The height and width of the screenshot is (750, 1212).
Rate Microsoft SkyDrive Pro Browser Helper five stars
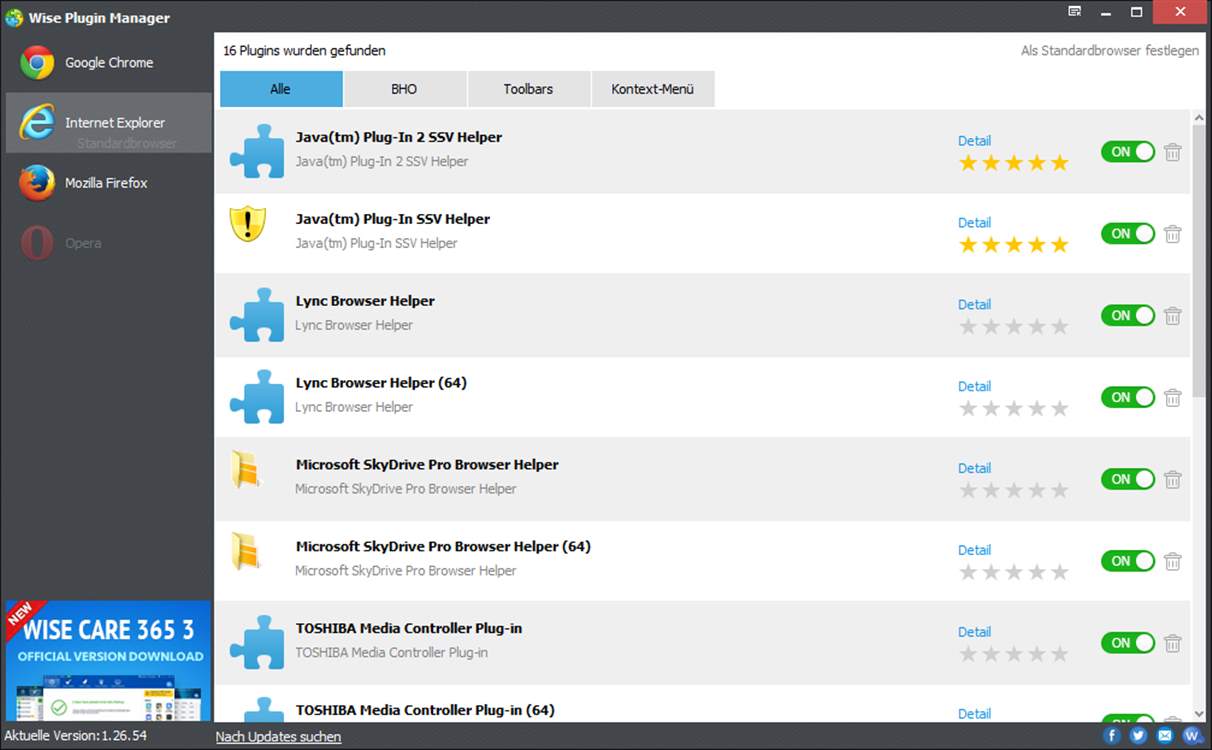tap(1060, 491)
